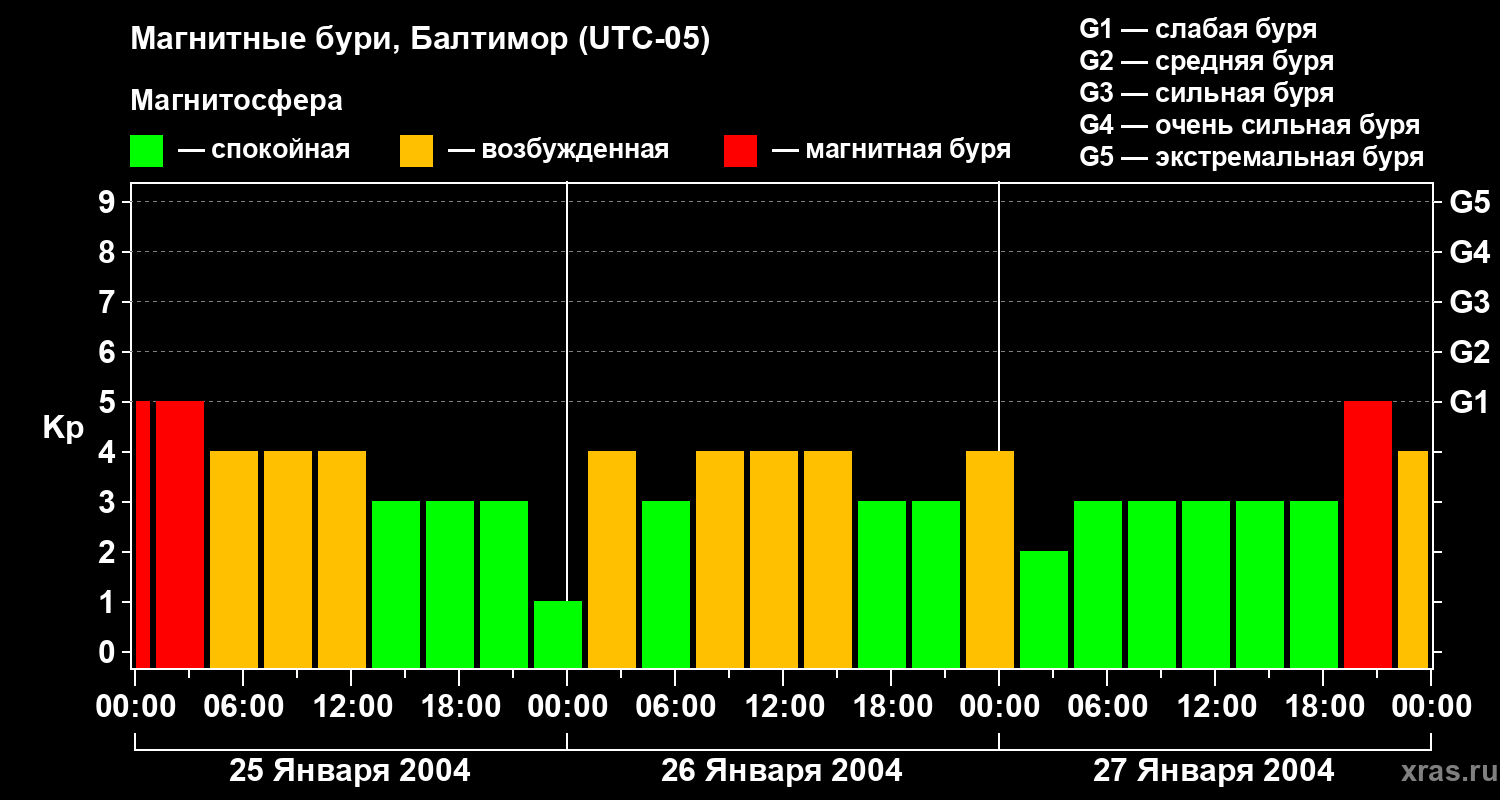Click the orange 'возбужденная' legend swatch
Image resolution: width=1500 pixels, height=800 pixels.
pyautogui.click(x=416, y=151)
